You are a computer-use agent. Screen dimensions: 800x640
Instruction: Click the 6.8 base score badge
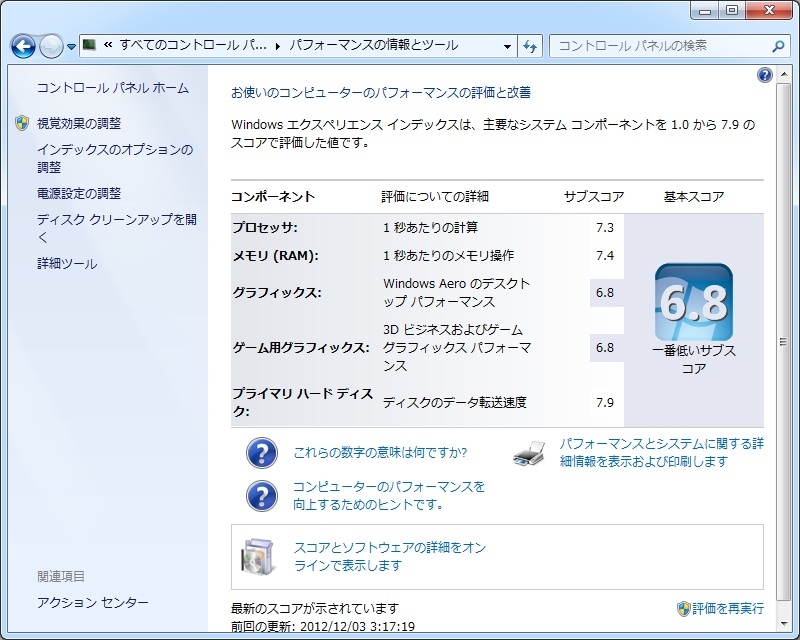pyautogui.click(x=693, y=302)
